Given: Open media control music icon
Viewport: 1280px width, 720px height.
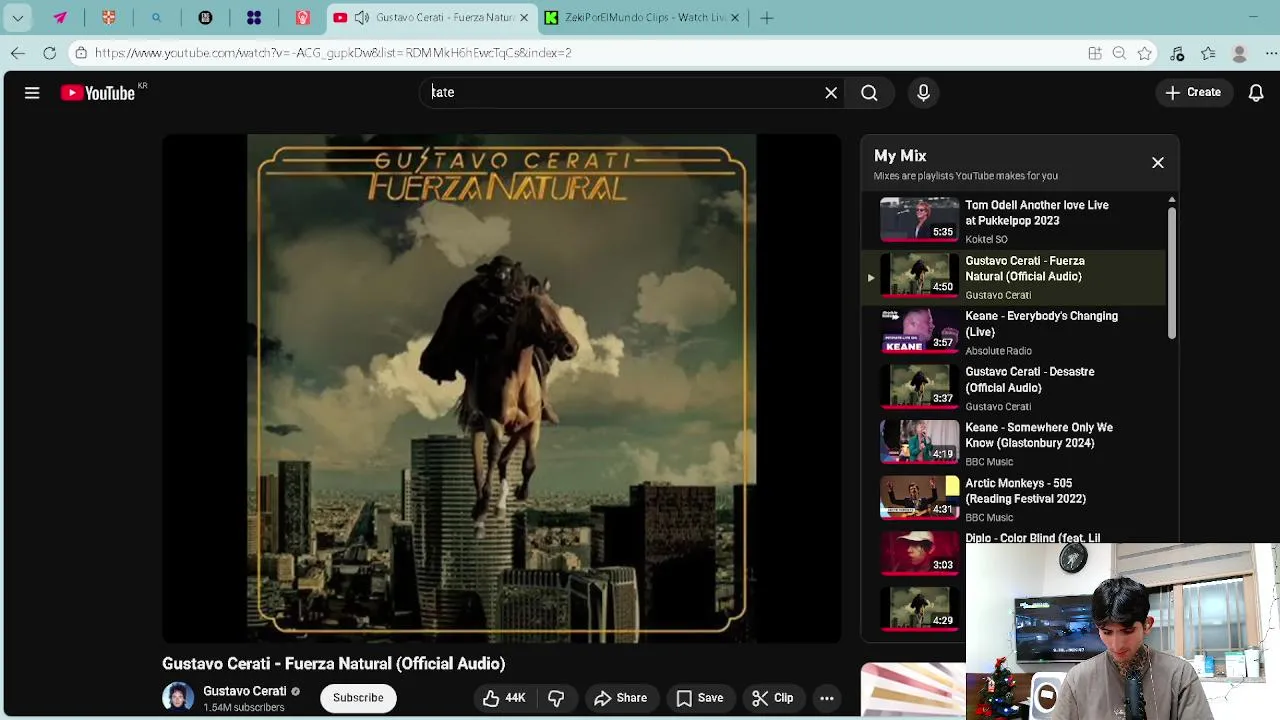Looking at the screenshot, I should (x=1178, y=54).
